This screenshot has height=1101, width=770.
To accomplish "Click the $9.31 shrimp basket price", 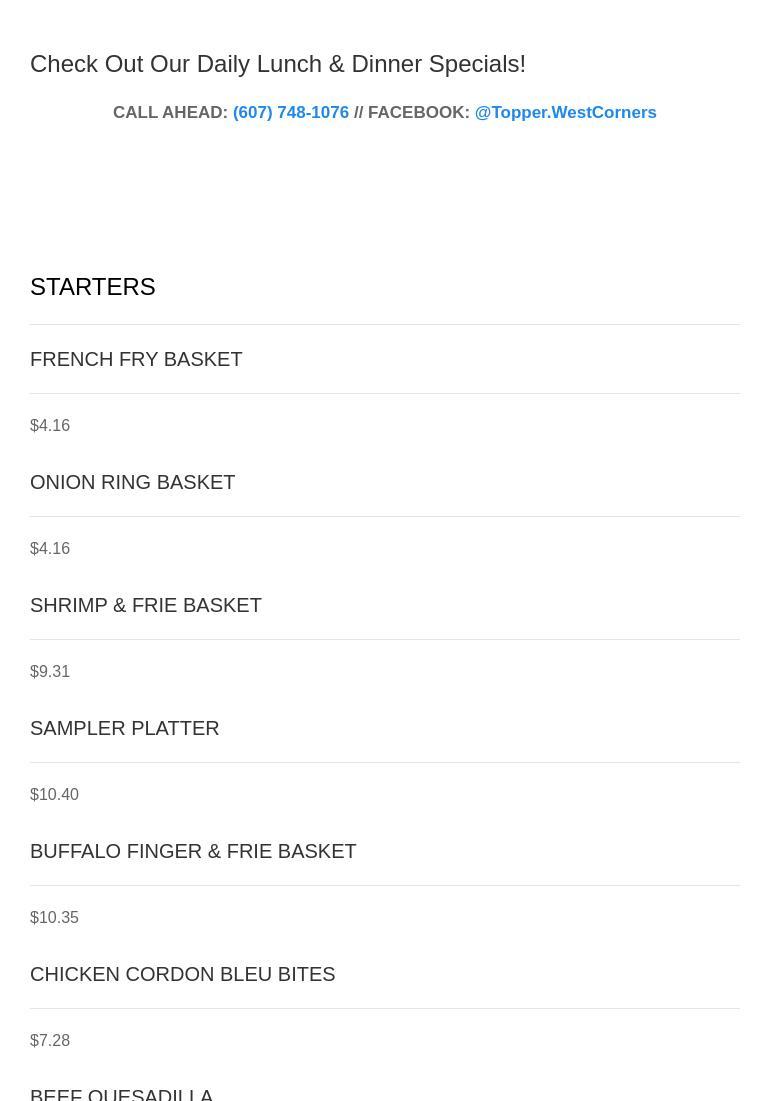I will 50,671.
